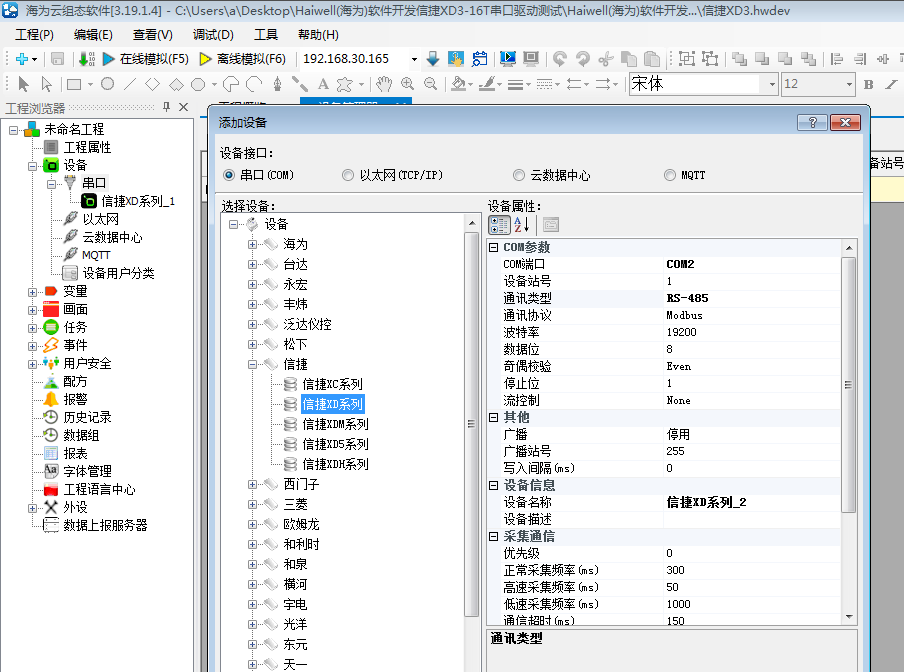Click the zoom in magnifier icon
The width and height of the screenshot is (904, 672).
click(x=408, y=84)
